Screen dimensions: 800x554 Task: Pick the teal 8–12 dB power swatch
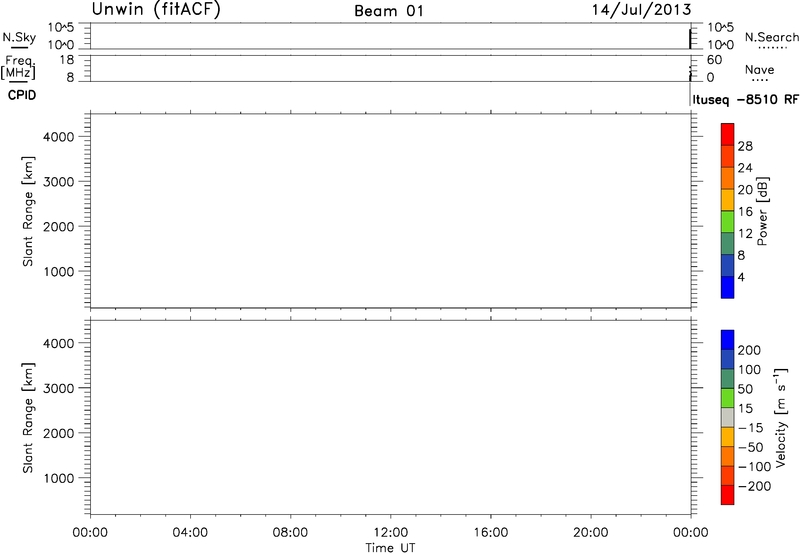click(x=728, y=244)
